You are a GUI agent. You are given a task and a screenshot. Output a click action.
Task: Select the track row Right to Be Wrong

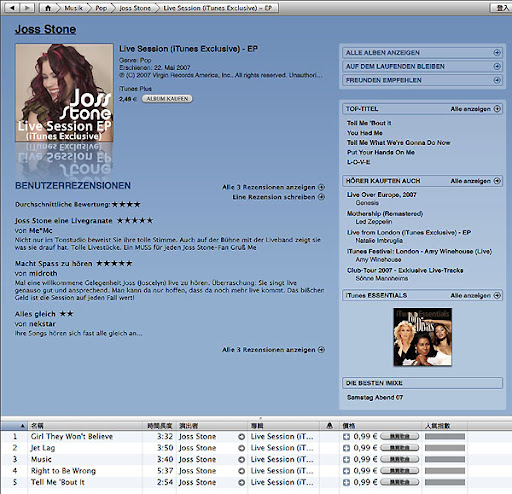256,471
